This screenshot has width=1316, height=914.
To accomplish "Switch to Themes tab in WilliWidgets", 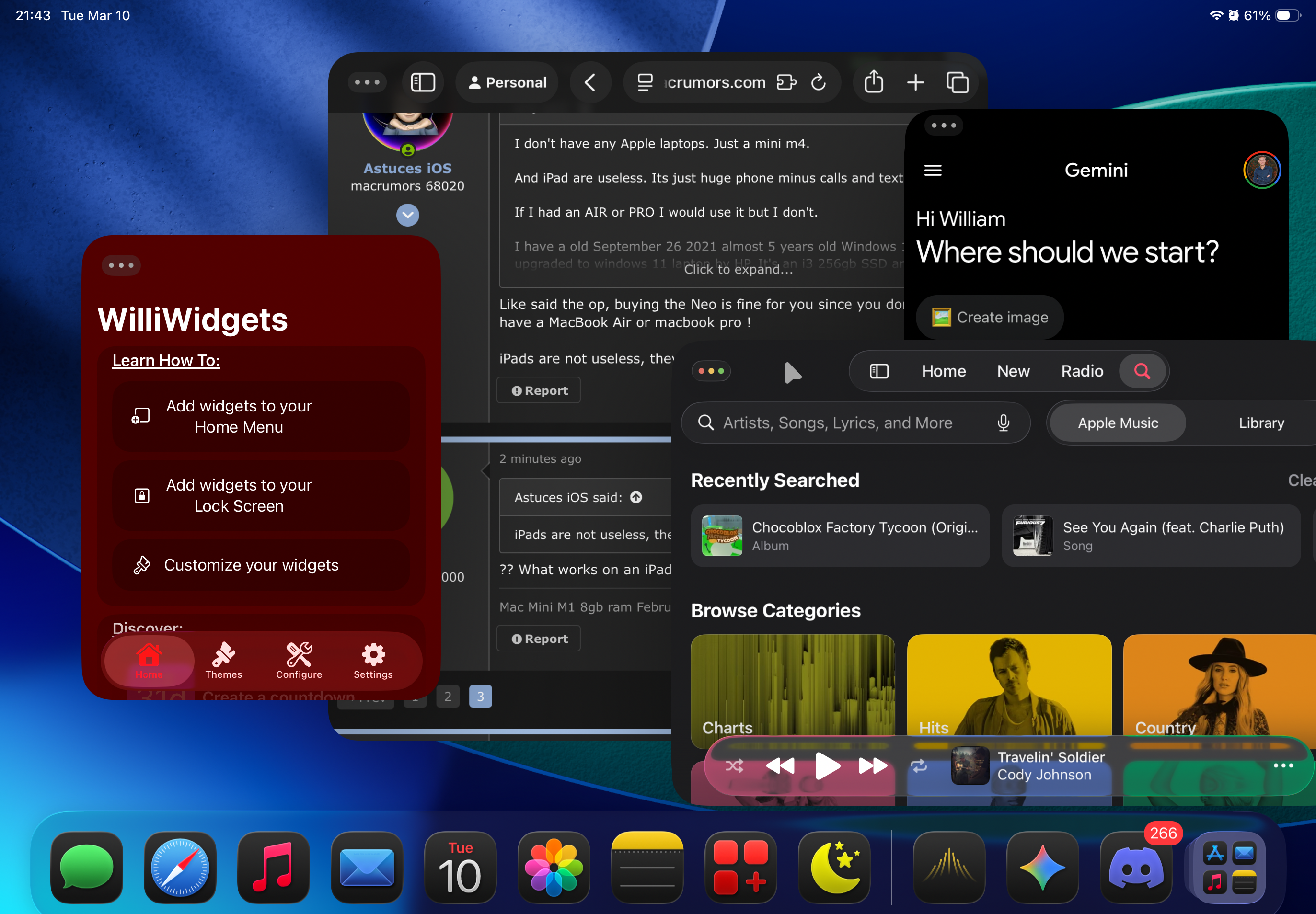I will (223, 662).
